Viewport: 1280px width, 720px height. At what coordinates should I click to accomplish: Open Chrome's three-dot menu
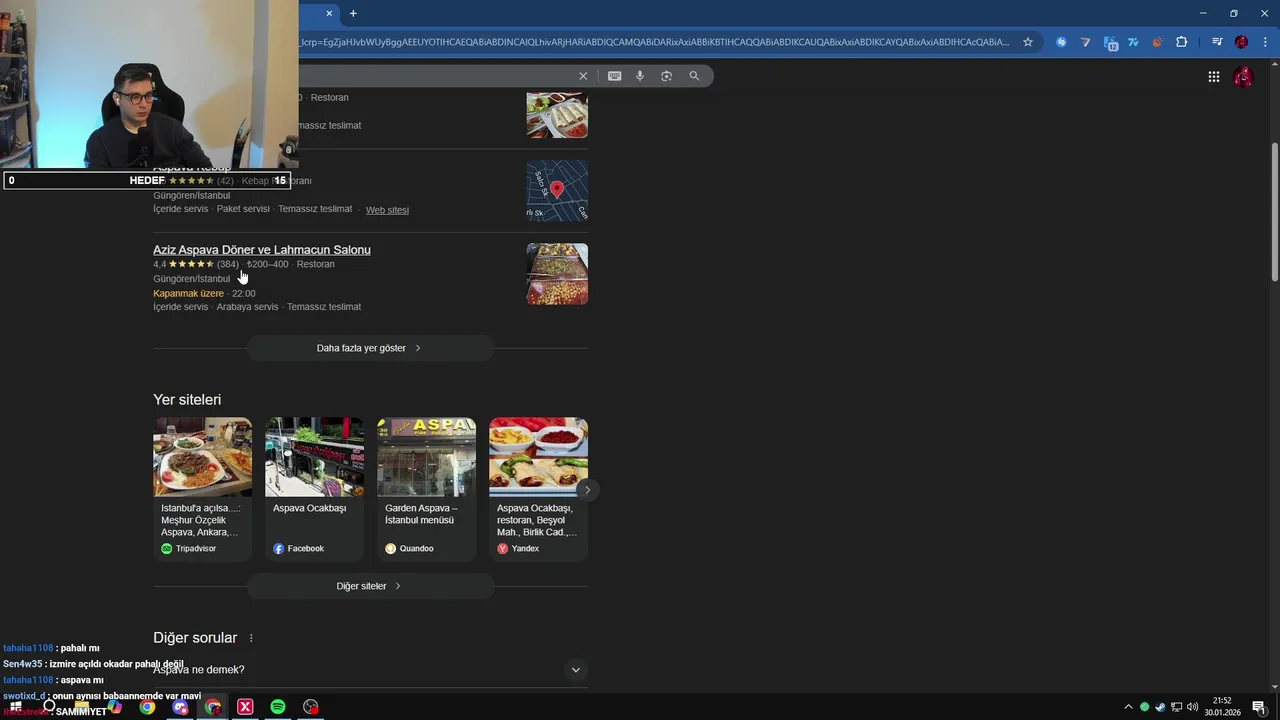(1264, 42)
